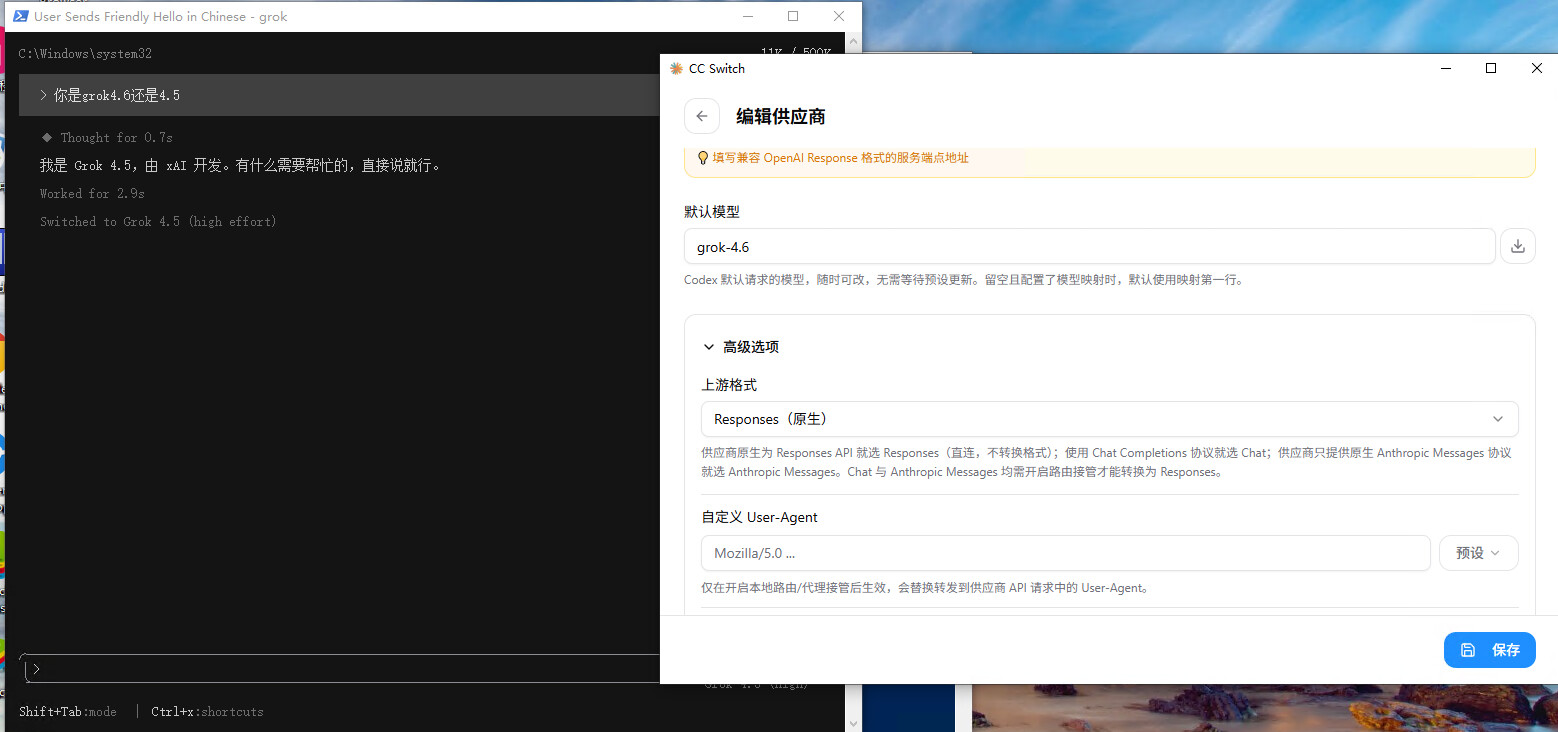Click Switched to Grok 4.5 (high effort) line

(158, 221)
